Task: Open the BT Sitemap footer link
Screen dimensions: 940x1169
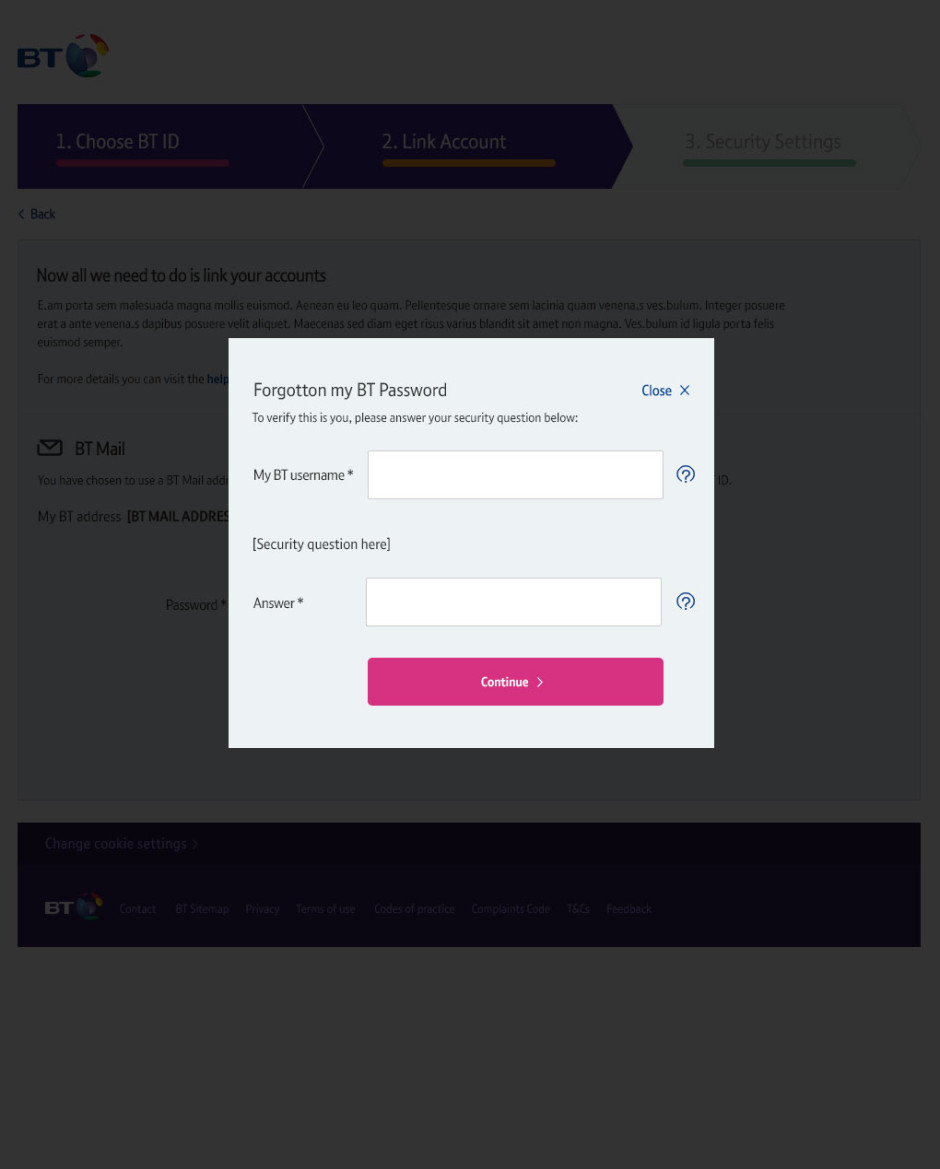Action: pyautogui.click(x=202, y=909)
